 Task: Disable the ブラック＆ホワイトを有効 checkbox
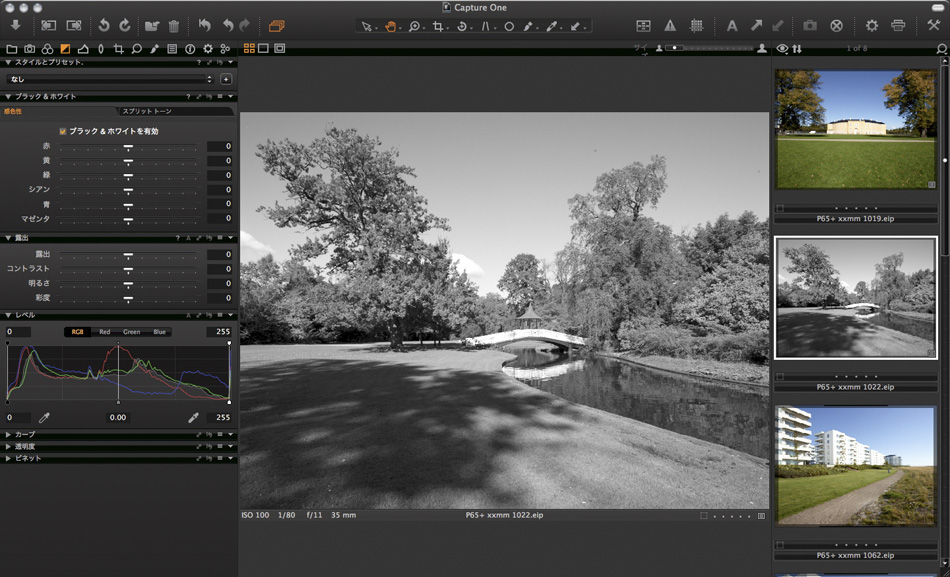pos(62,131)
